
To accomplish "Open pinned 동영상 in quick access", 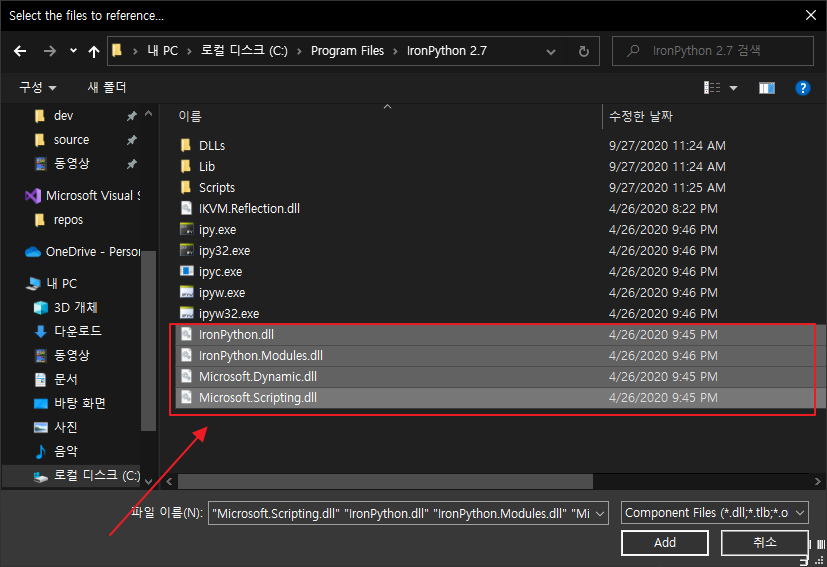I will (x=71, y=164).
